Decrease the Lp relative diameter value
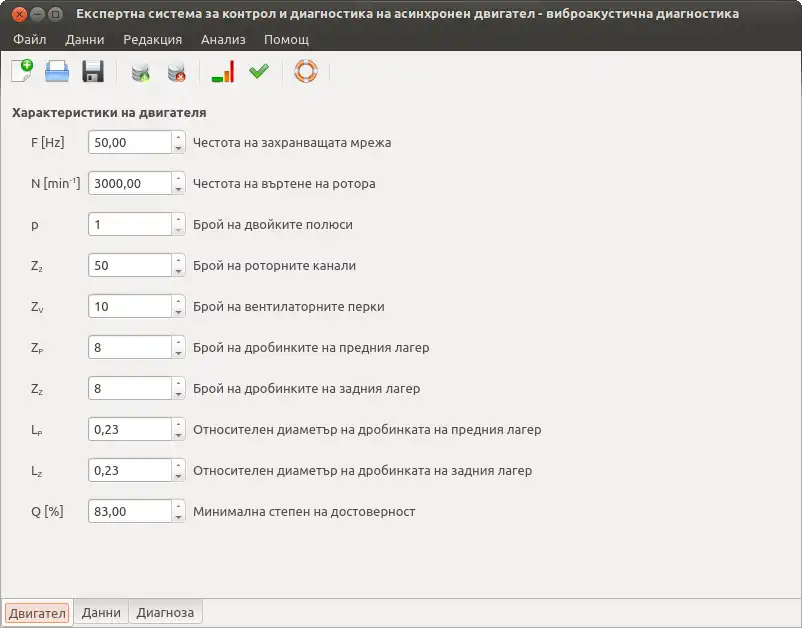802x628 pixels. tap(178, 435)
